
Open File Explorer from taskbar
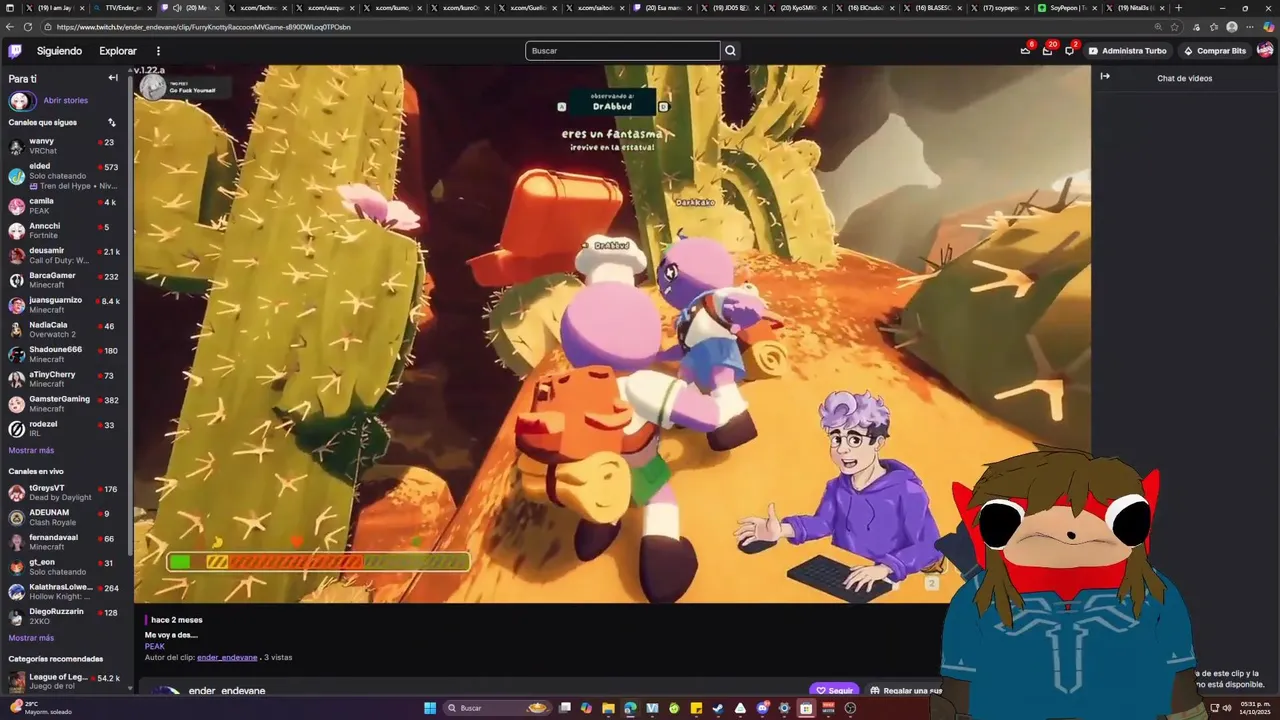608,708
